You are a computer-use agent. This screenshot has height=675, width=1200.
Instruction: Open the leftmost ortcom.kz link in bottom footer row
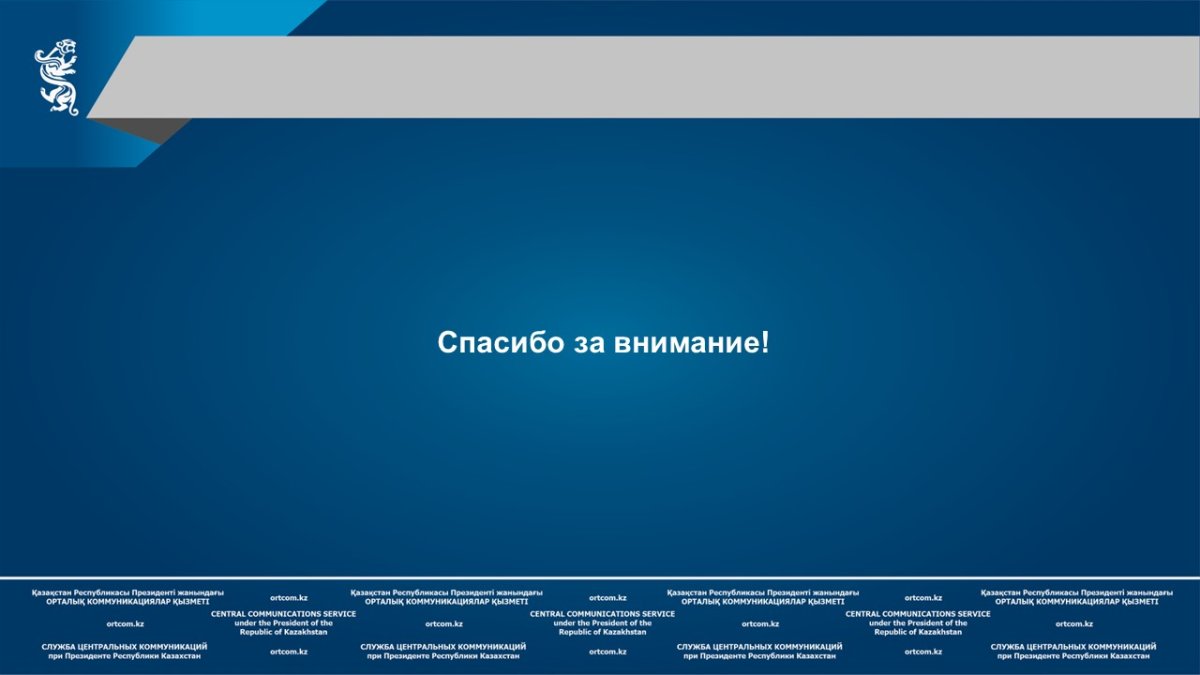[x=288, y=652]
